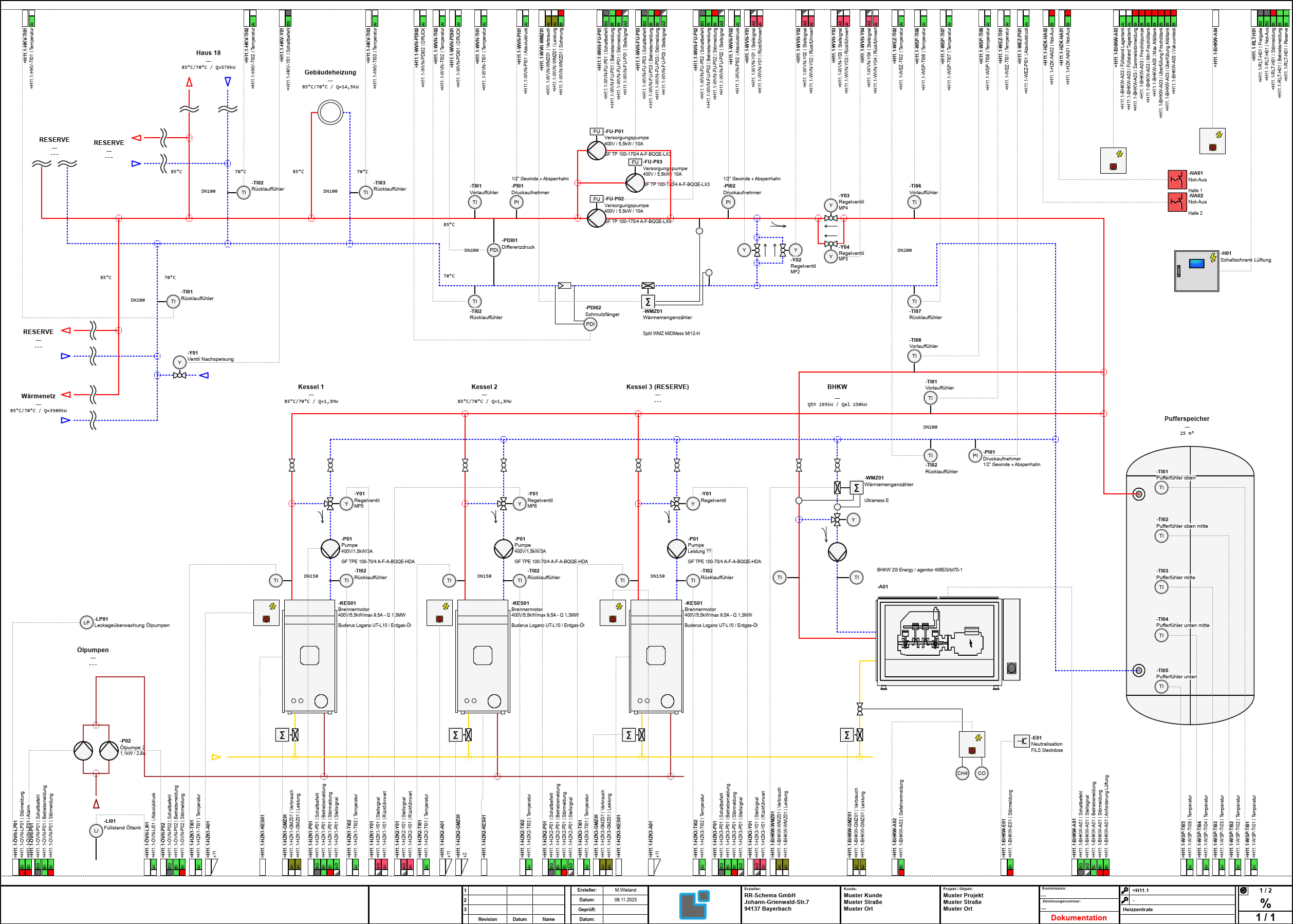
Task: Click the PDI02 Schmutzfänger sensor circle
Action: click(x=590, y=324)
